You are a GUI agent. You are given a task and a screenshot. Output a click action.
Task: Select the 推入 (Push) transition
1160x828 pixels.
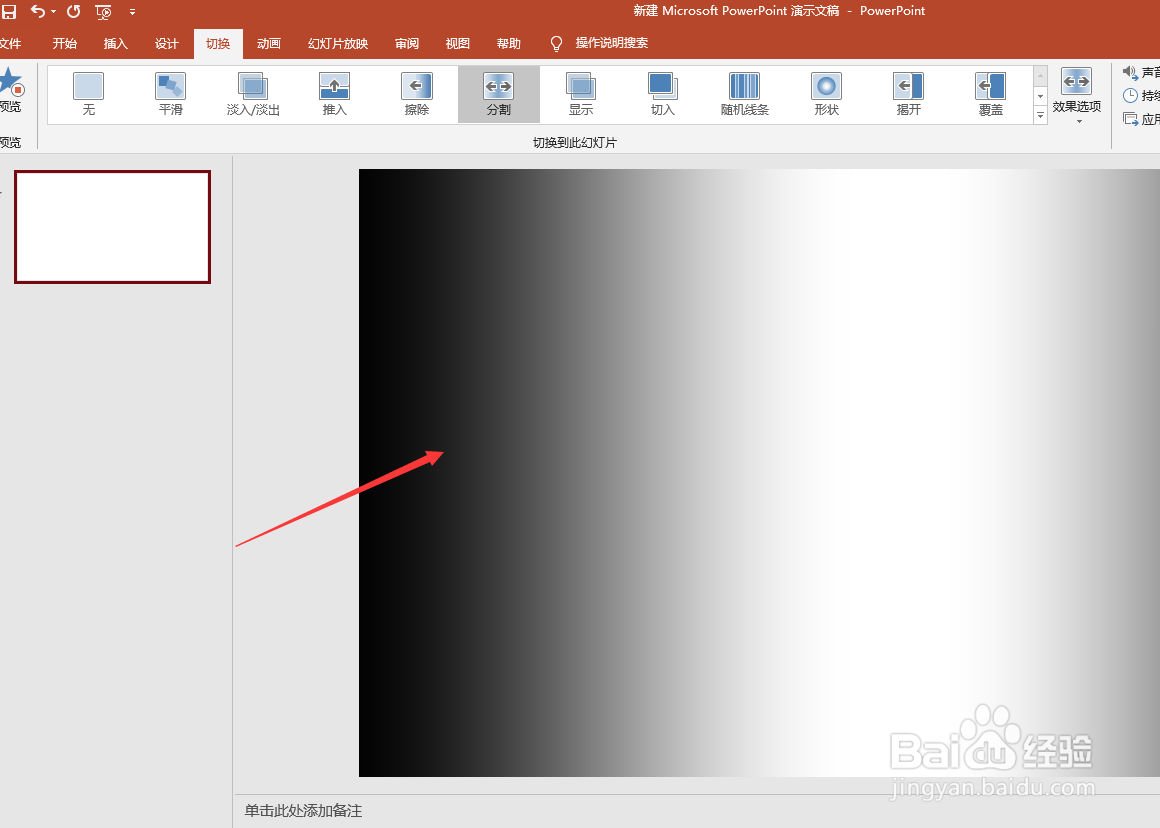pos(334,94)
